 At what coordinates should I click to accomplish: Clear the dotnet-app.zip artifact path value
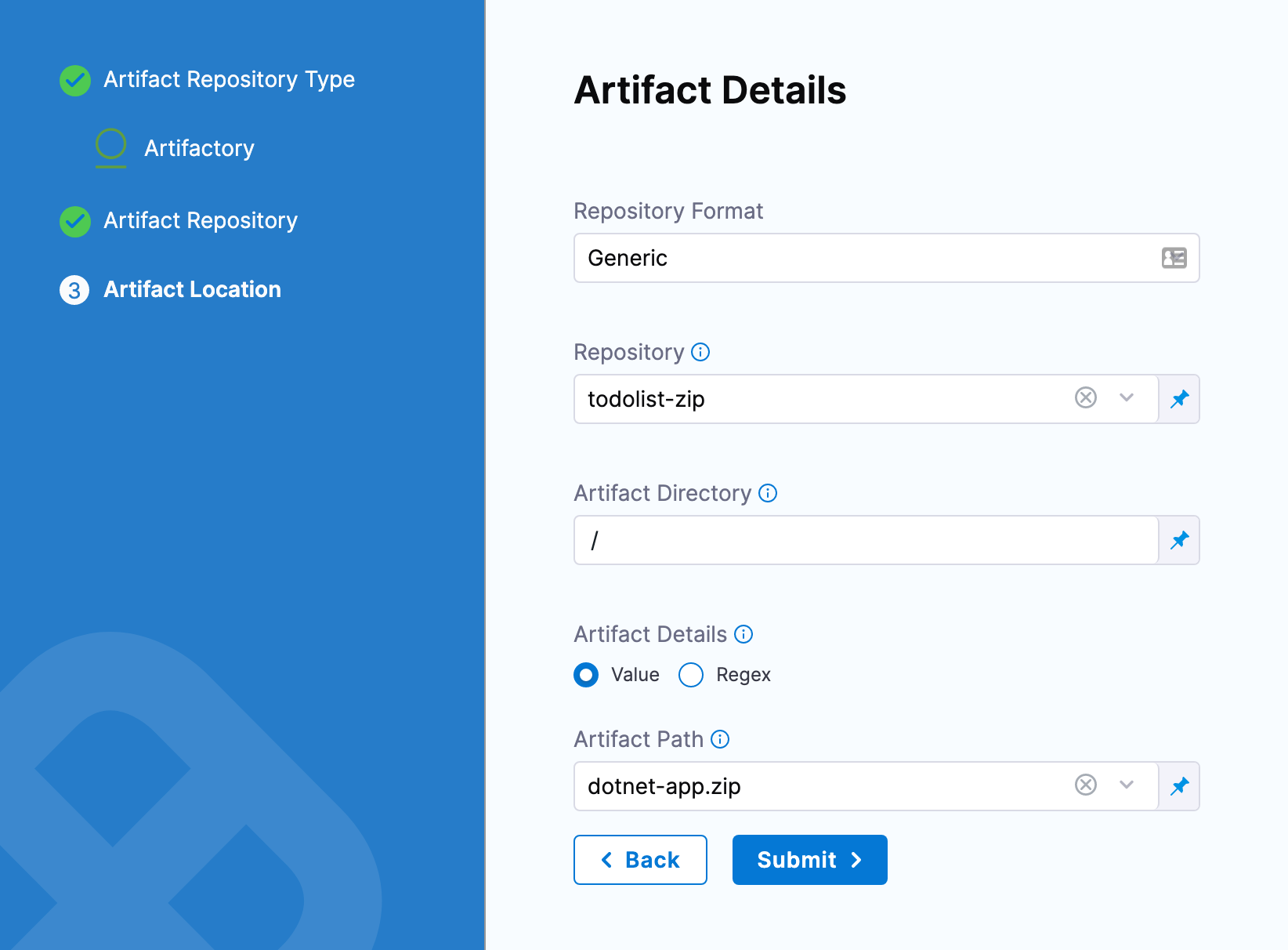tap(1085, 785)
